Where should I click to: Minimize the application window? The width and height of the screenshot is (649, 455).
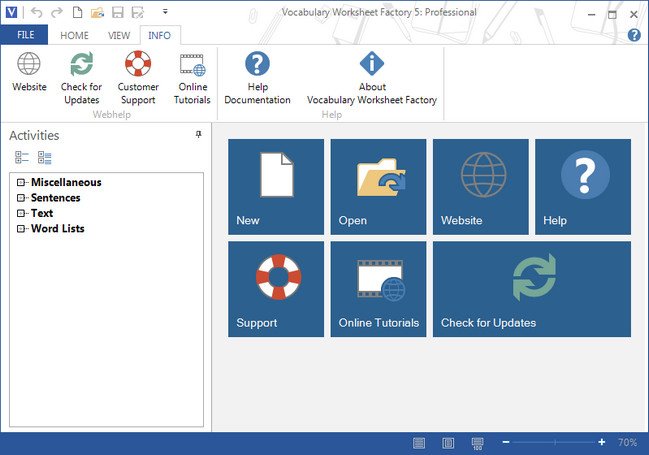coord(591,14)
